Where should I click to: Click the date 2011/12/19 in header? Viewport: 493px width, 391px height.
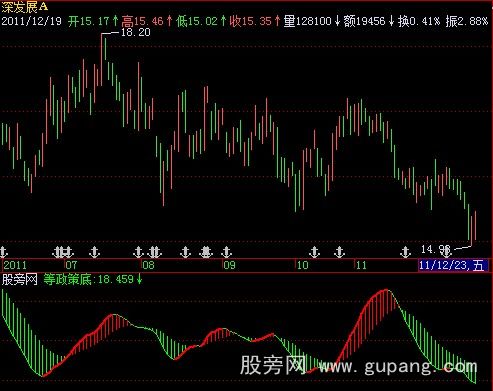32,21
